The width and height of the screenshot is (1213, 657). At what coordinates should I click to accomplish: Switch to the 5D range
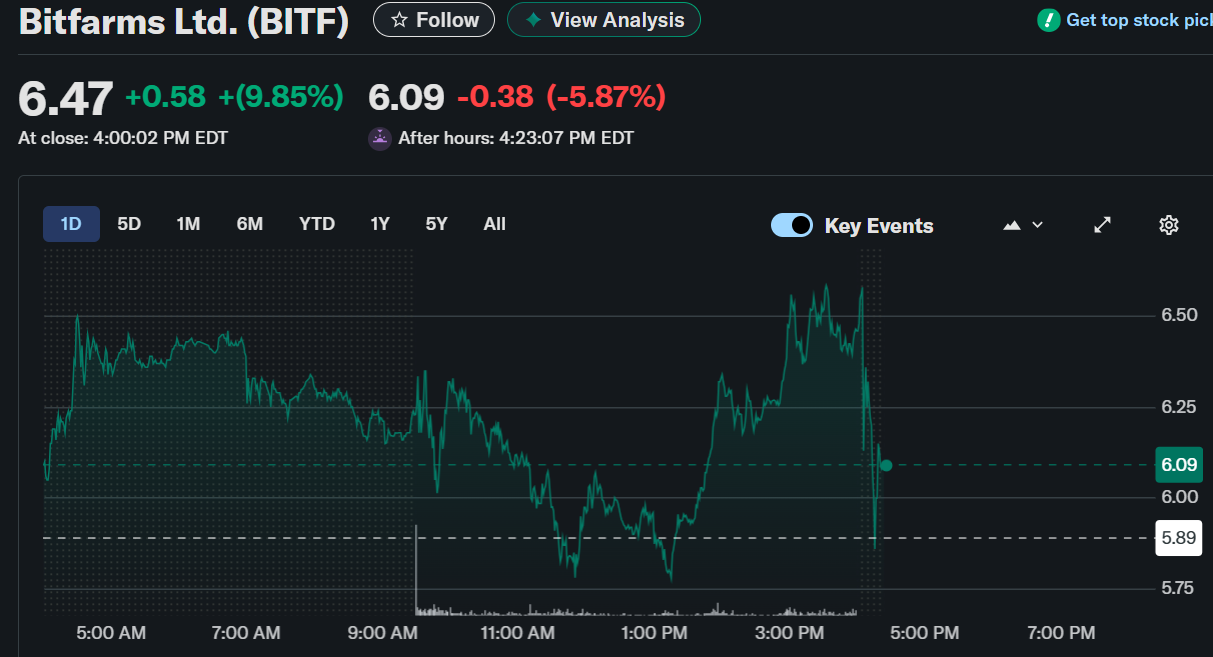pos(129,224)
